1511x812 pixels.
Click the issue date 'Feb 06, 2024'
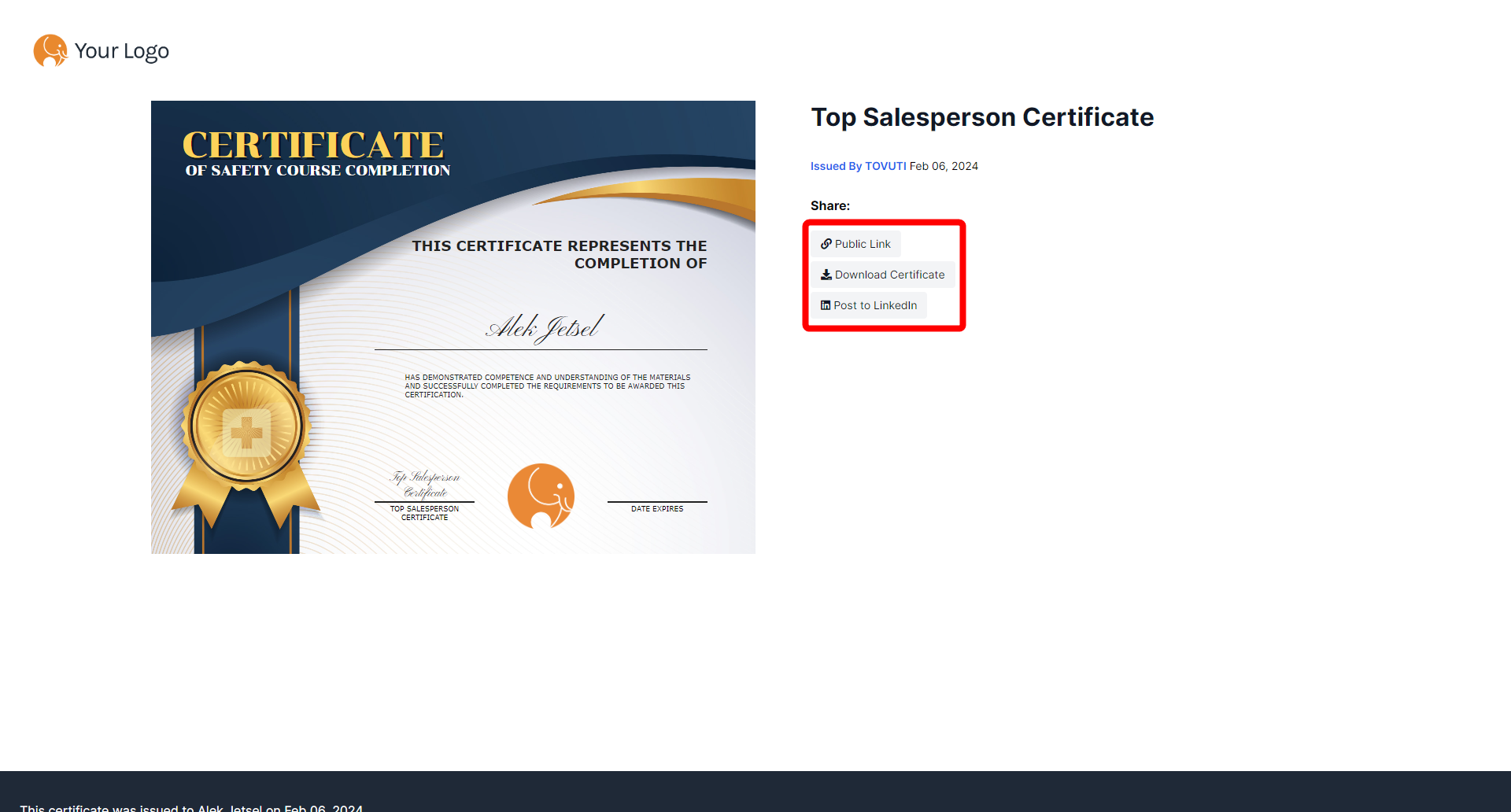pyautogui.click(x=944, y=166)
